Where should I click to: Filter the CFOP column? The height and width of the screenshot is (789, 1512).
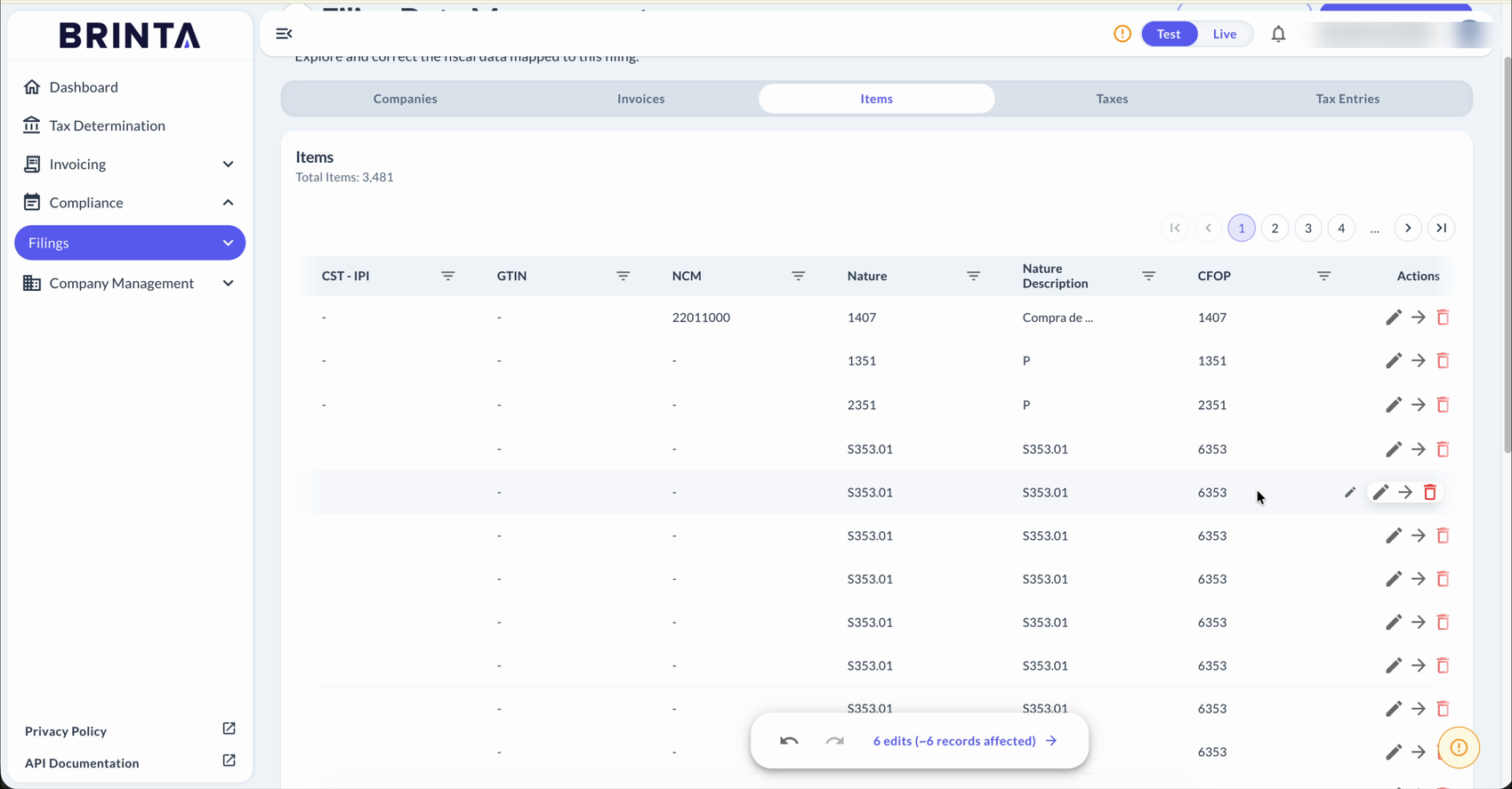pos(1323,276)
